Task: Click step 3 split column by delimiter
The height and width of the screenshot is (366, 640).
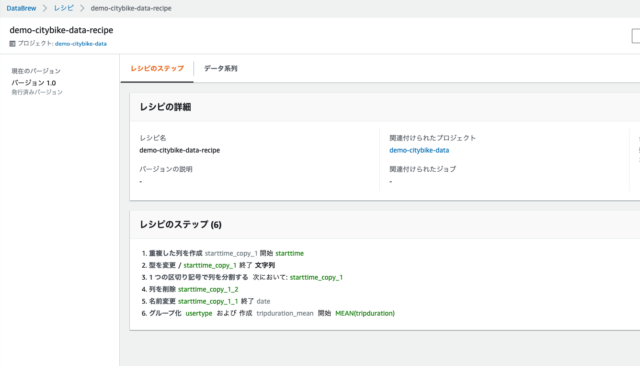Action: (x=242, y=277)
